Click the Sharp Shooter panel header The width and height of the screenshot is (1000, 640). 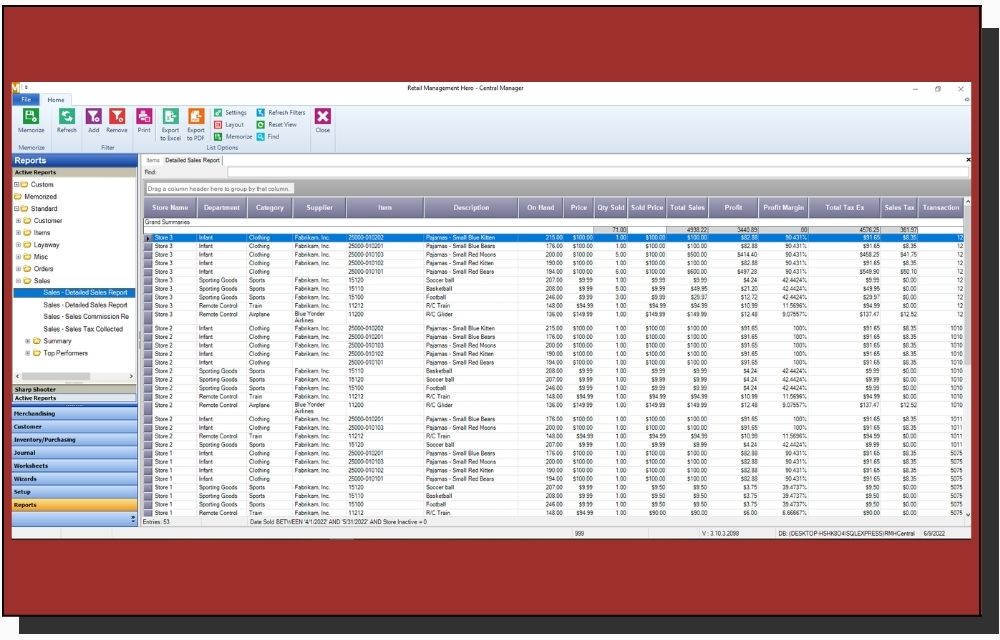pos(75,389)
